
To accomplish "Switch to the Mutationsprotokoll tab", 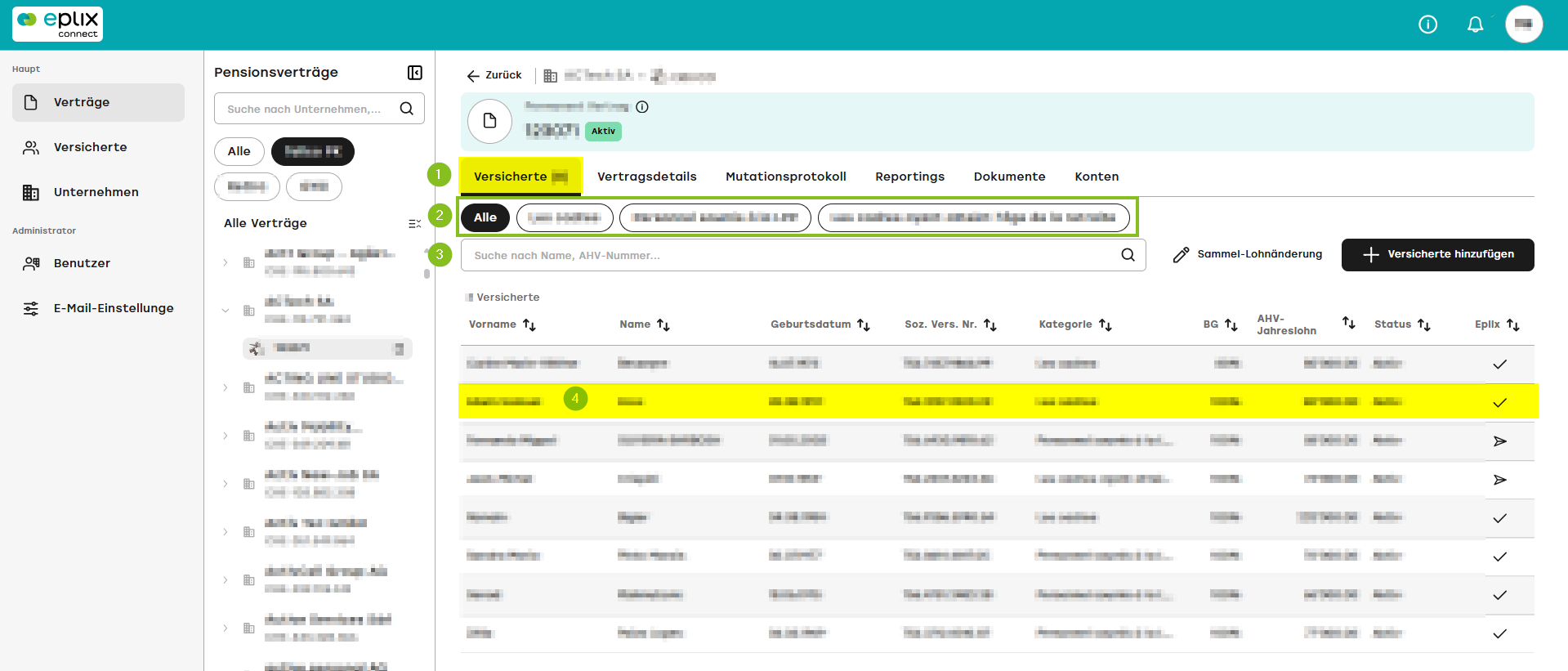I will [786, 177].
